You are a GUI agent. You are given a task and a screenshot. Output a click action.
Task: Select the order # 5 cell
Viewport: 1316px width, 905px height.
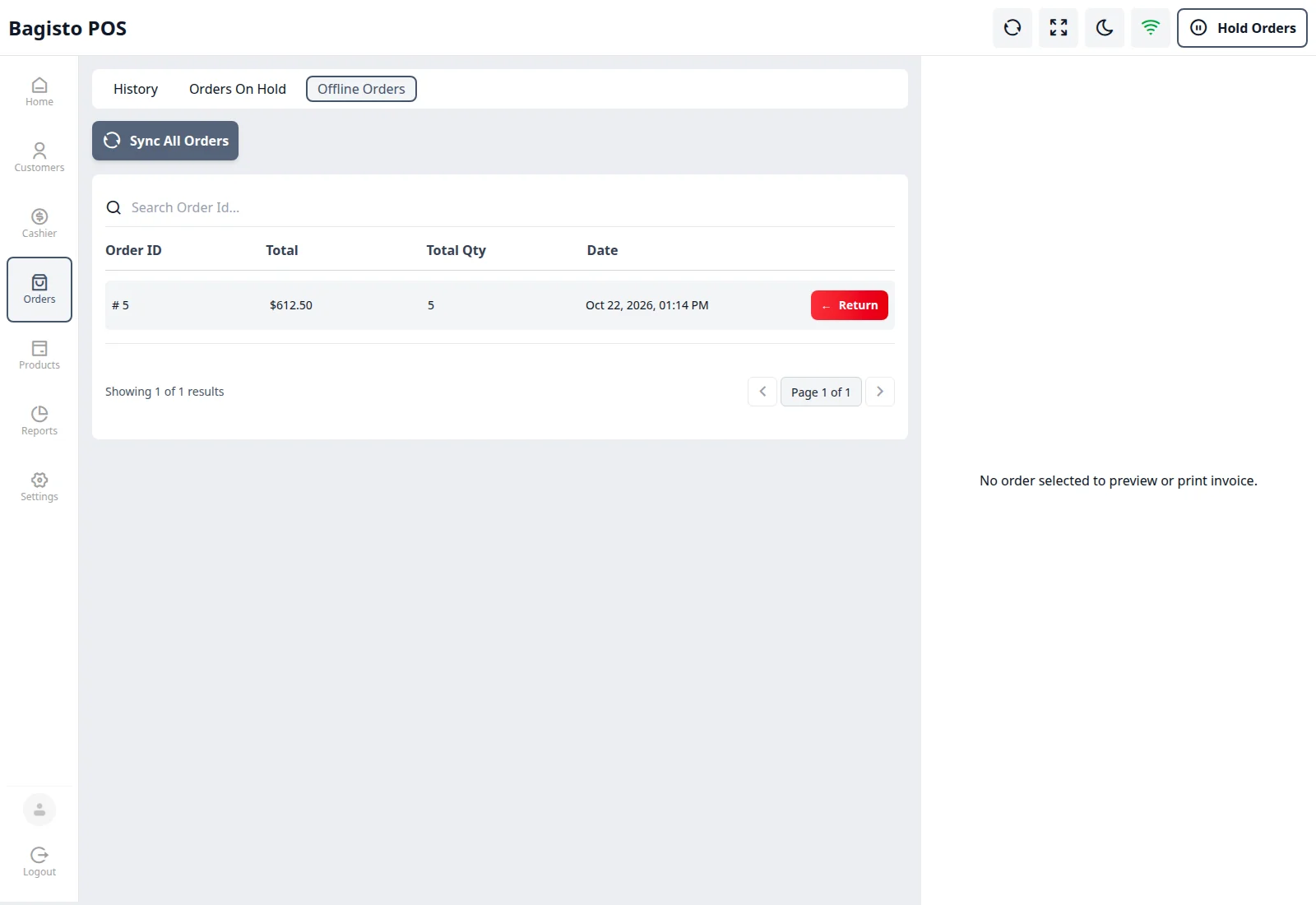[x=121, y=305]
